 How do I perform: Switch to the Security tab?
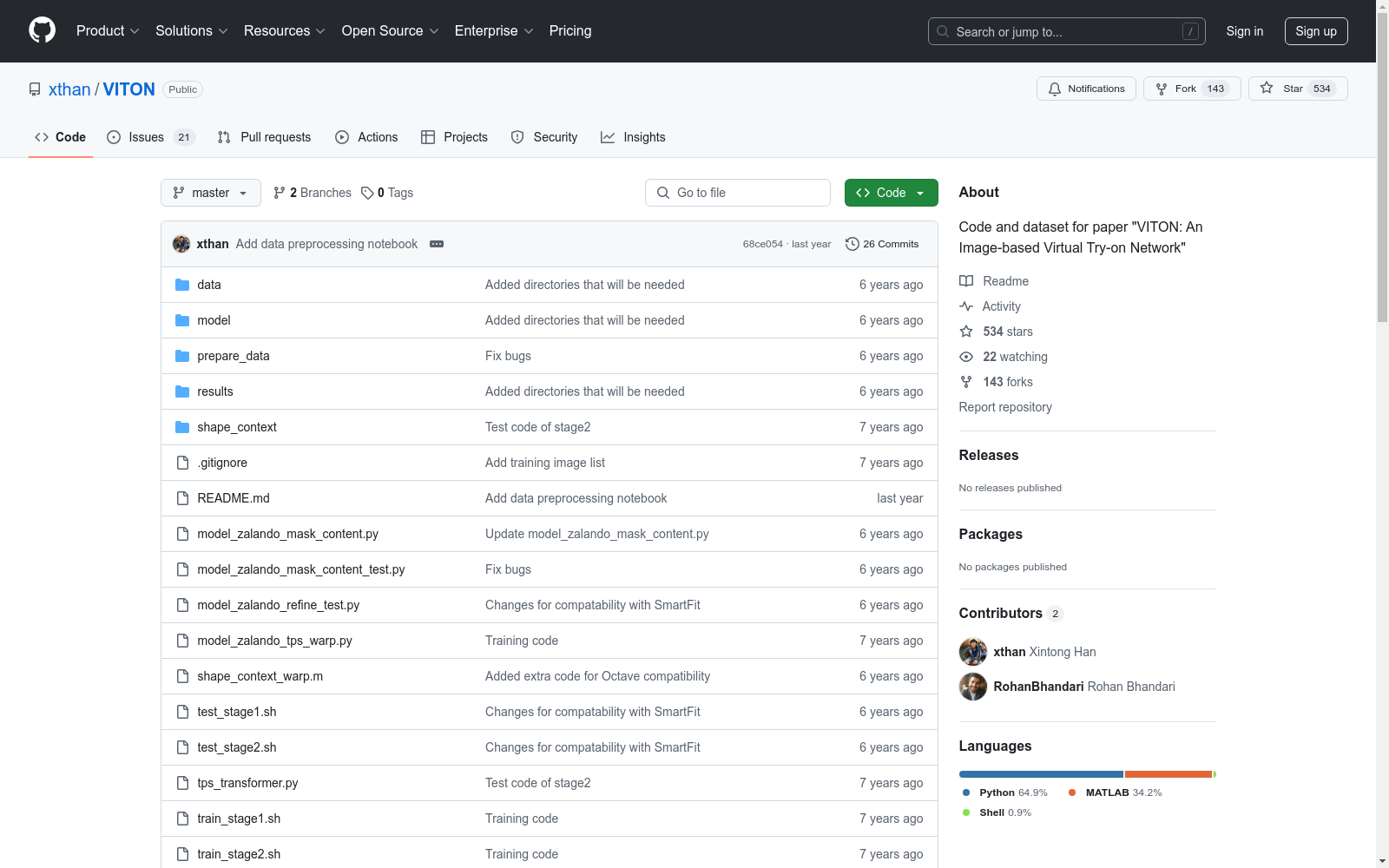tap(544, 137)
